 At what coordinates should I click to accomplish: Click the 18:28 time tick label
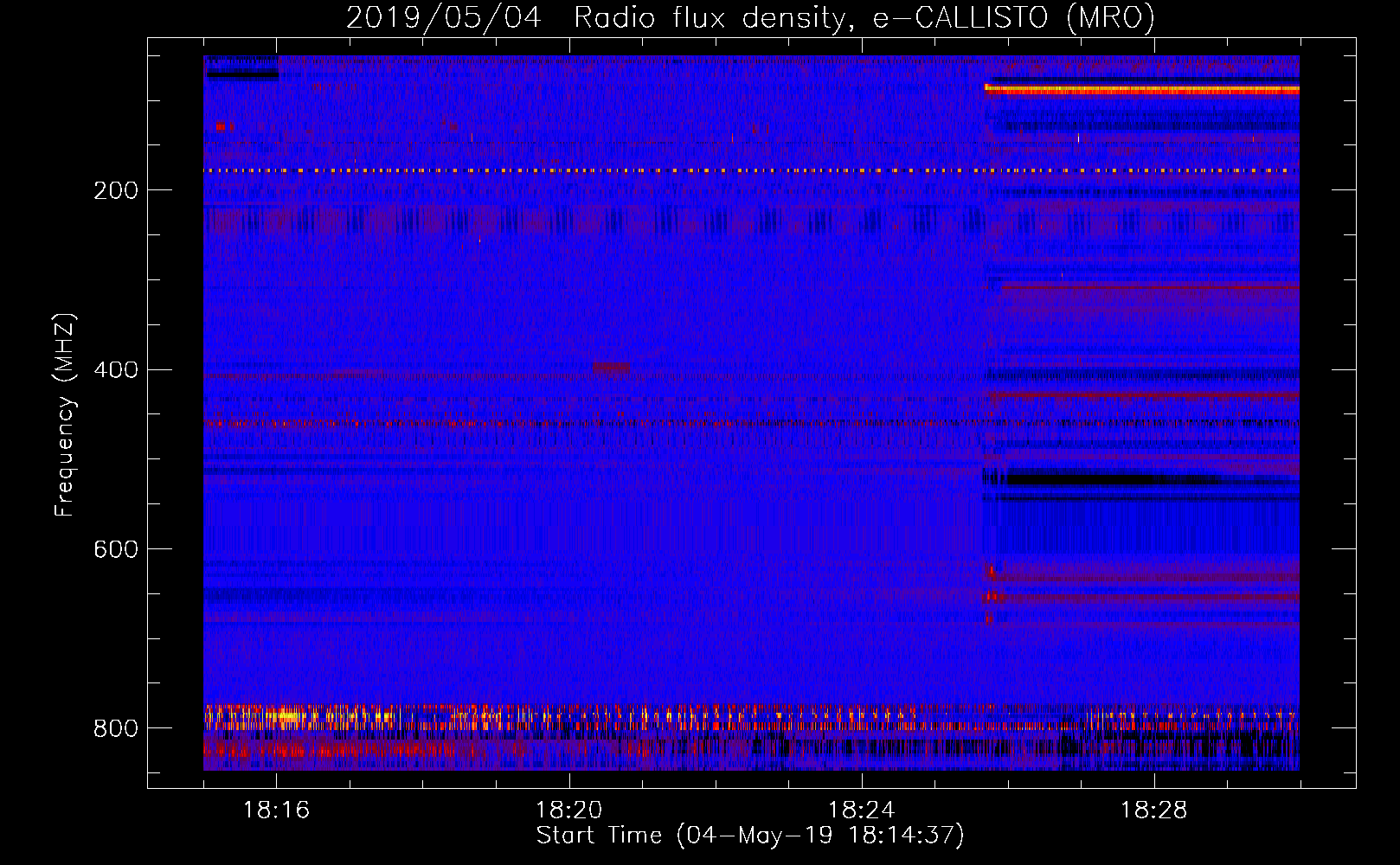(1153, 811)
